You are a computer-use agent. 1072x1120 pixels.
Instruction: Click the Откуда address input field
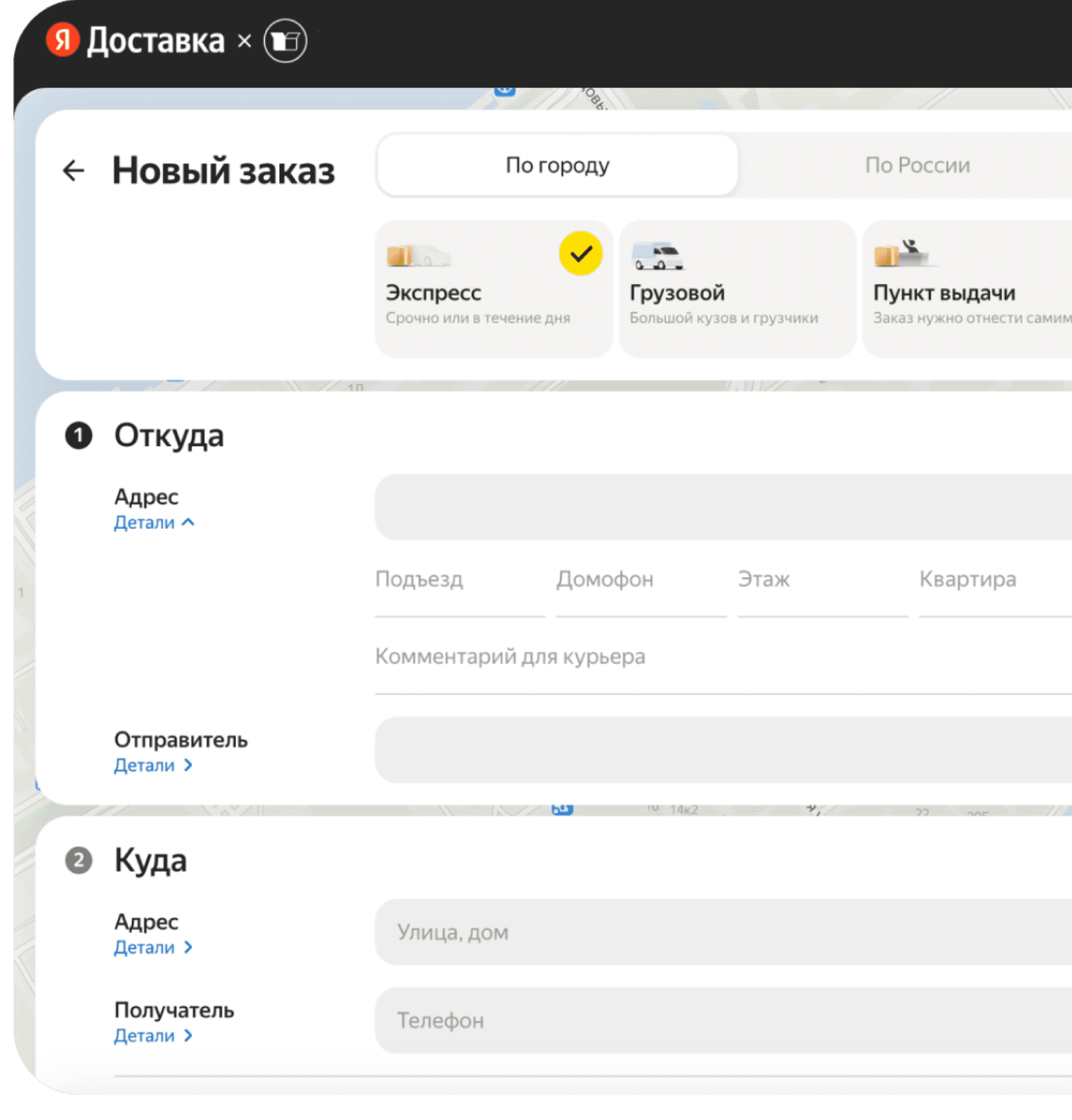[723, 507]
